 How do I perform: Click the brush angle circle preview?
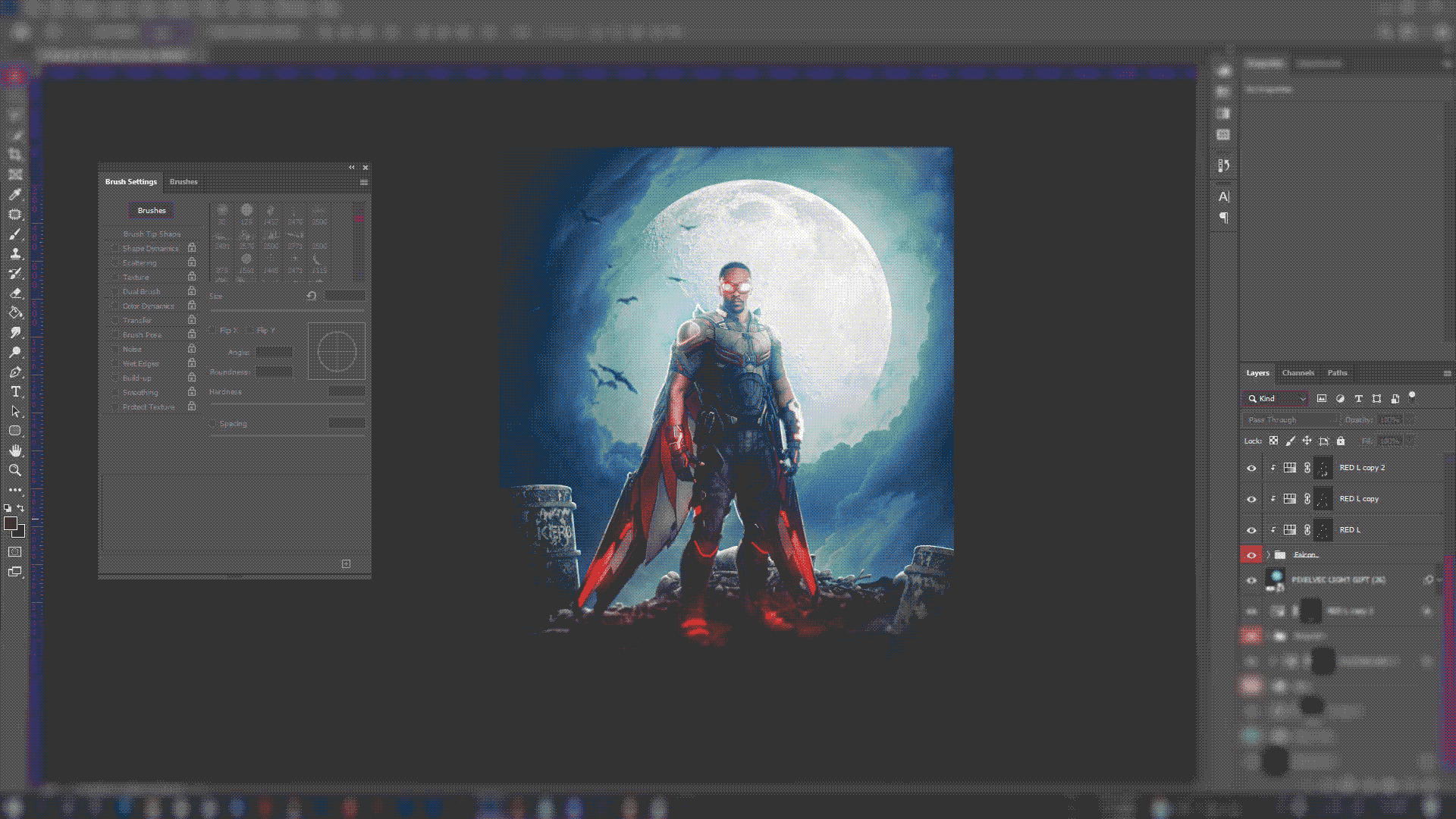point(337,351)
